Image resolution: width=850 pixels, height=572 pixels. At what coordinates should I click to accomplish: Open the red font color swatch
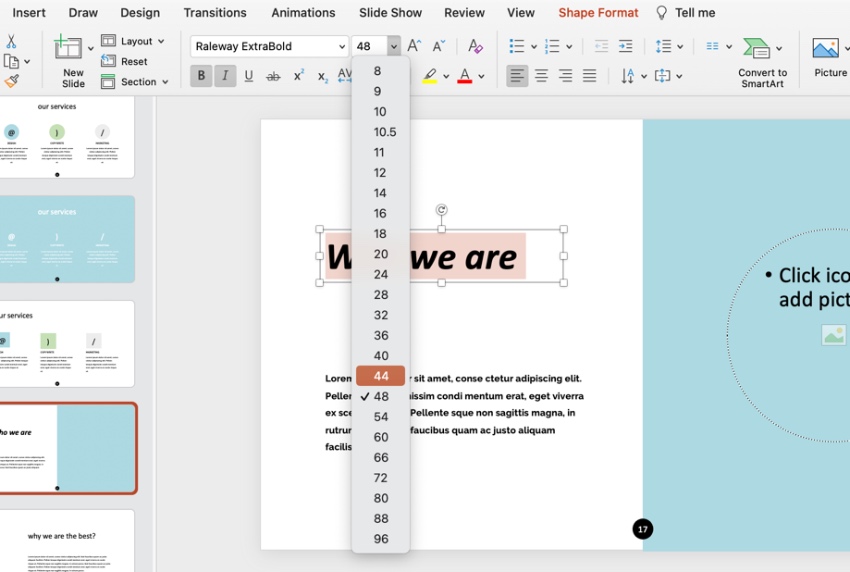tap(464, 76)
